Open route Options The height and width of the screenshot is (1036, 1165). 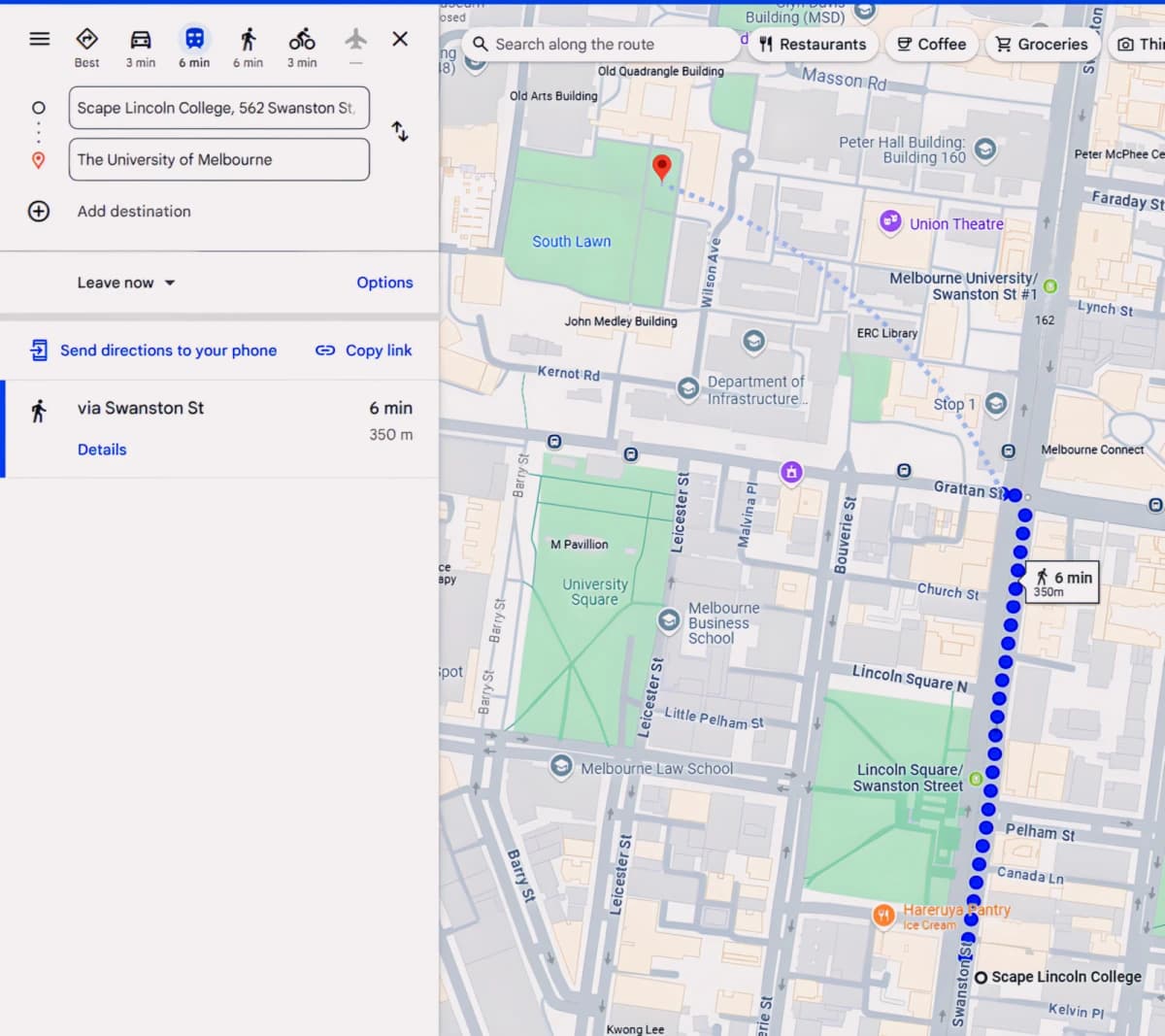click(x=384, y=283)
